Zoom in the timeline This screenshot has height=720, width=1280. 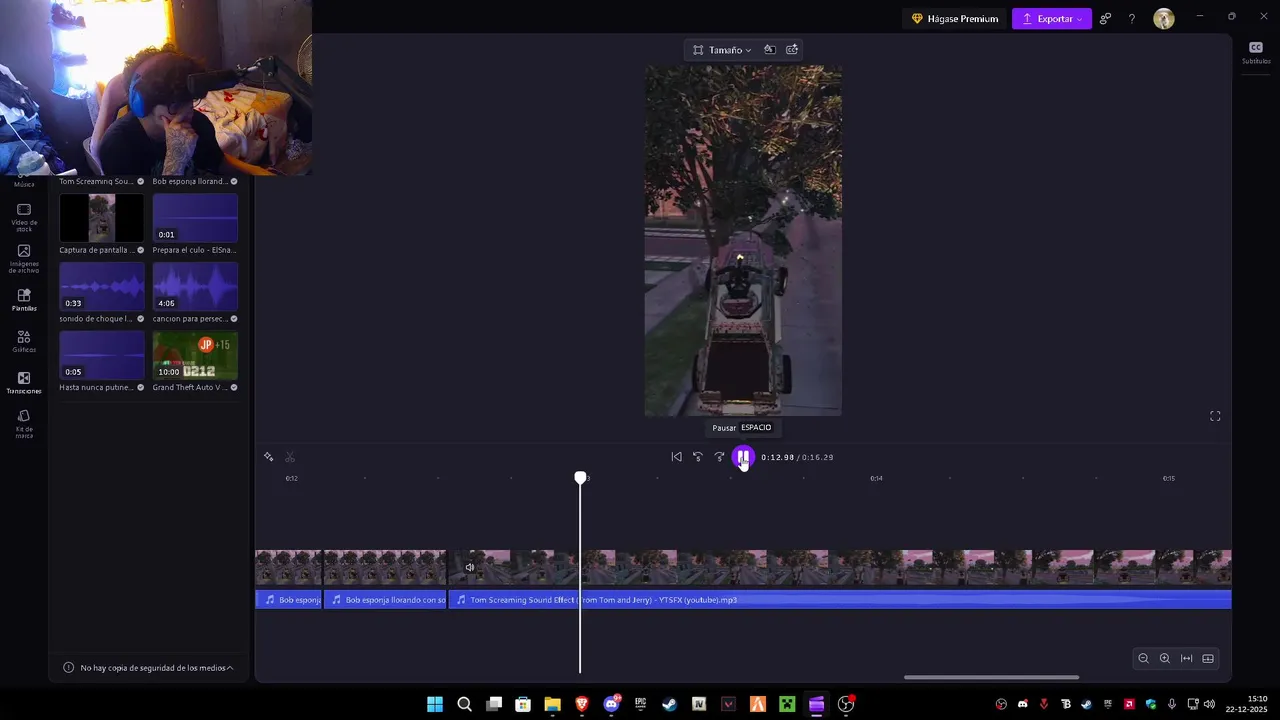point(1164,658)
